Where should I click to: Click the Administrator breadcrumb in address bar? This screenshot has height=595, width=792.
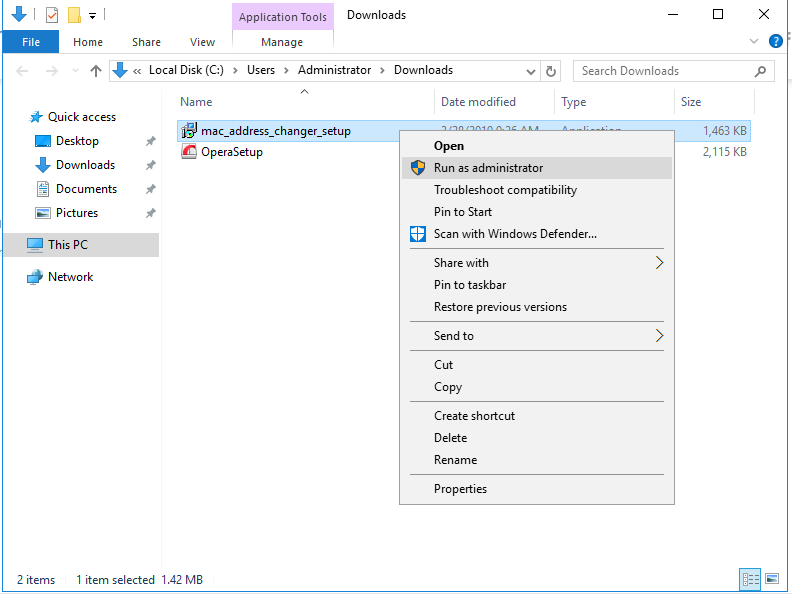coord(334,71)
